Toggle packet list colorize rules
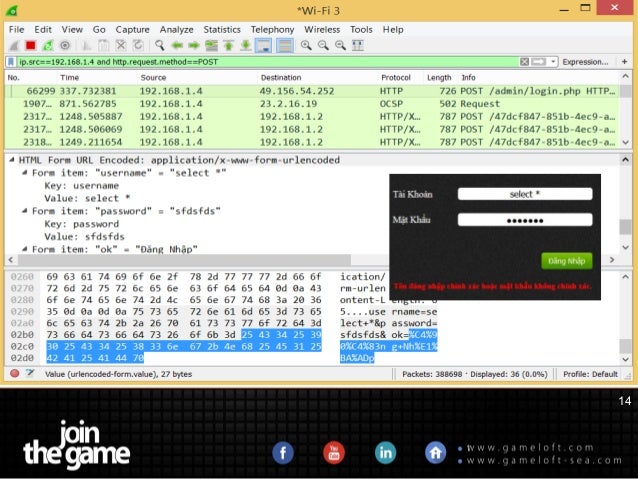The height and width of the screenshot is (479, 638). 285,46
